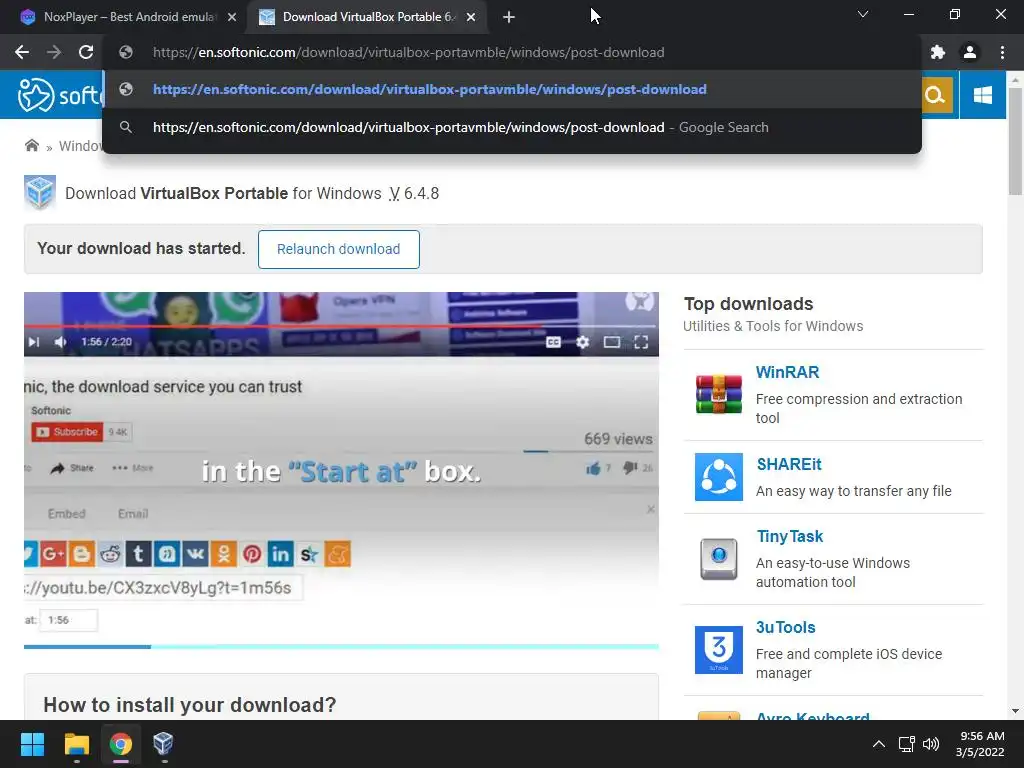Click the browser forward arrow
Viewport: 1024px width, 768px height.
(x=54, y=52)
